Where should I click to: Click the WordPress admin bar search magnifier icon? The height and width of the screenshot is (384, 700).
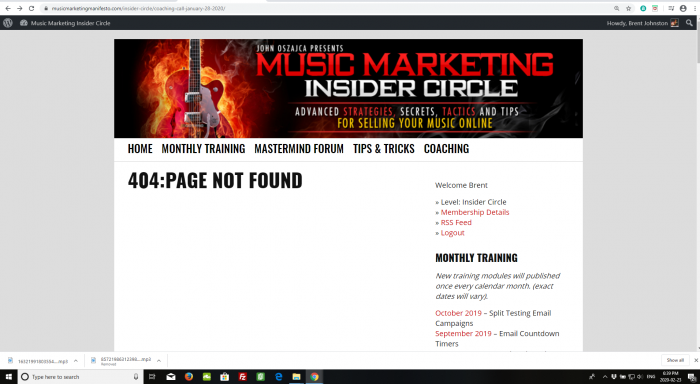[x=689, y=23]
